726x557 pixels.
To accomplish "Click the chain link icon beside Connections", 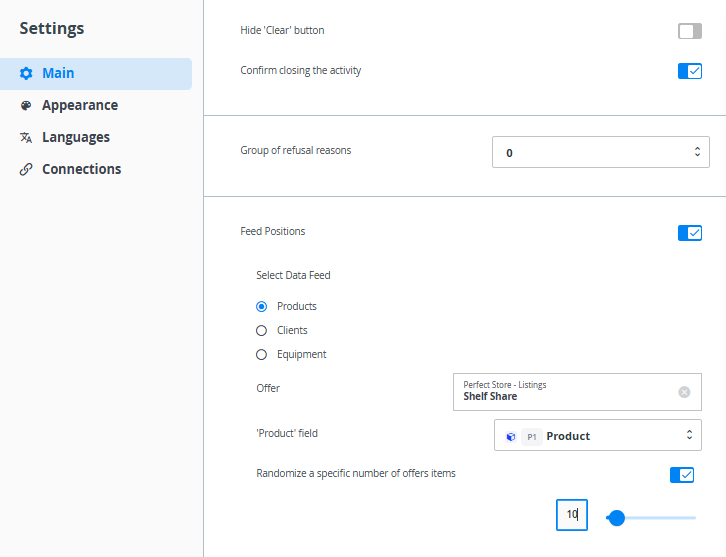I will pyautogui.click(x=26, y=170).
